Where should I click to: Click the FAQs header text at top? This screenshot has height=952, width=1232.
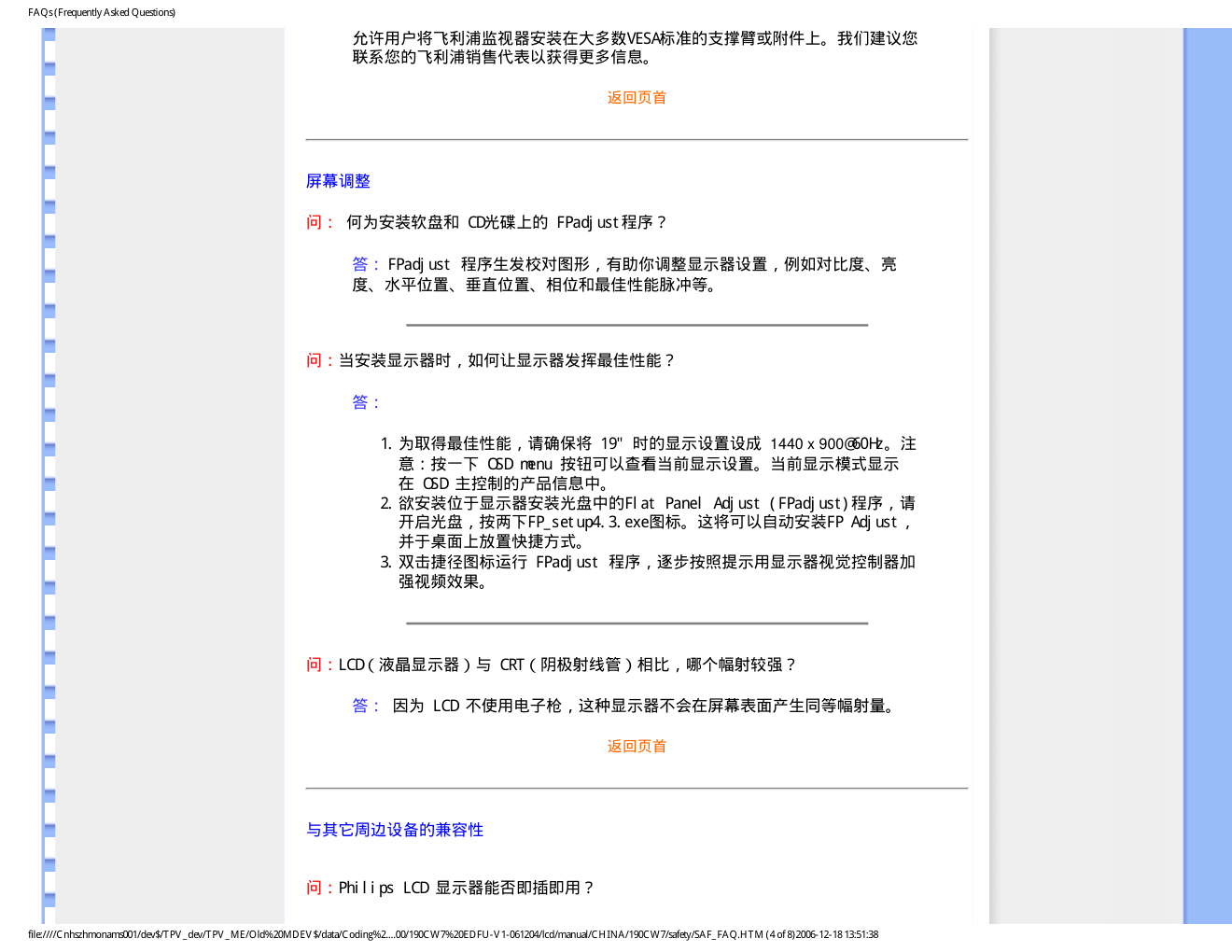point(102,12)
